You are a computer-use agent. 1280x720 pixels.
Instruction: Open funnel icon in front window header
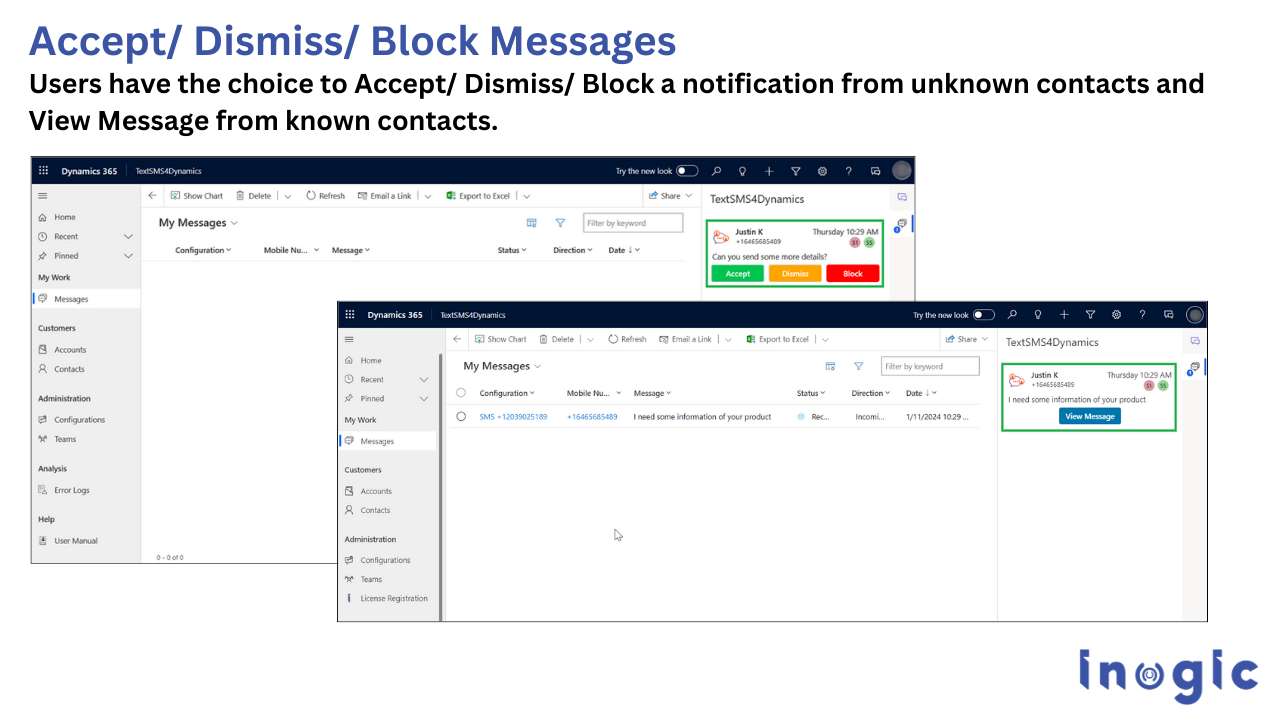pyautogui.click(x=1090, y=314)
